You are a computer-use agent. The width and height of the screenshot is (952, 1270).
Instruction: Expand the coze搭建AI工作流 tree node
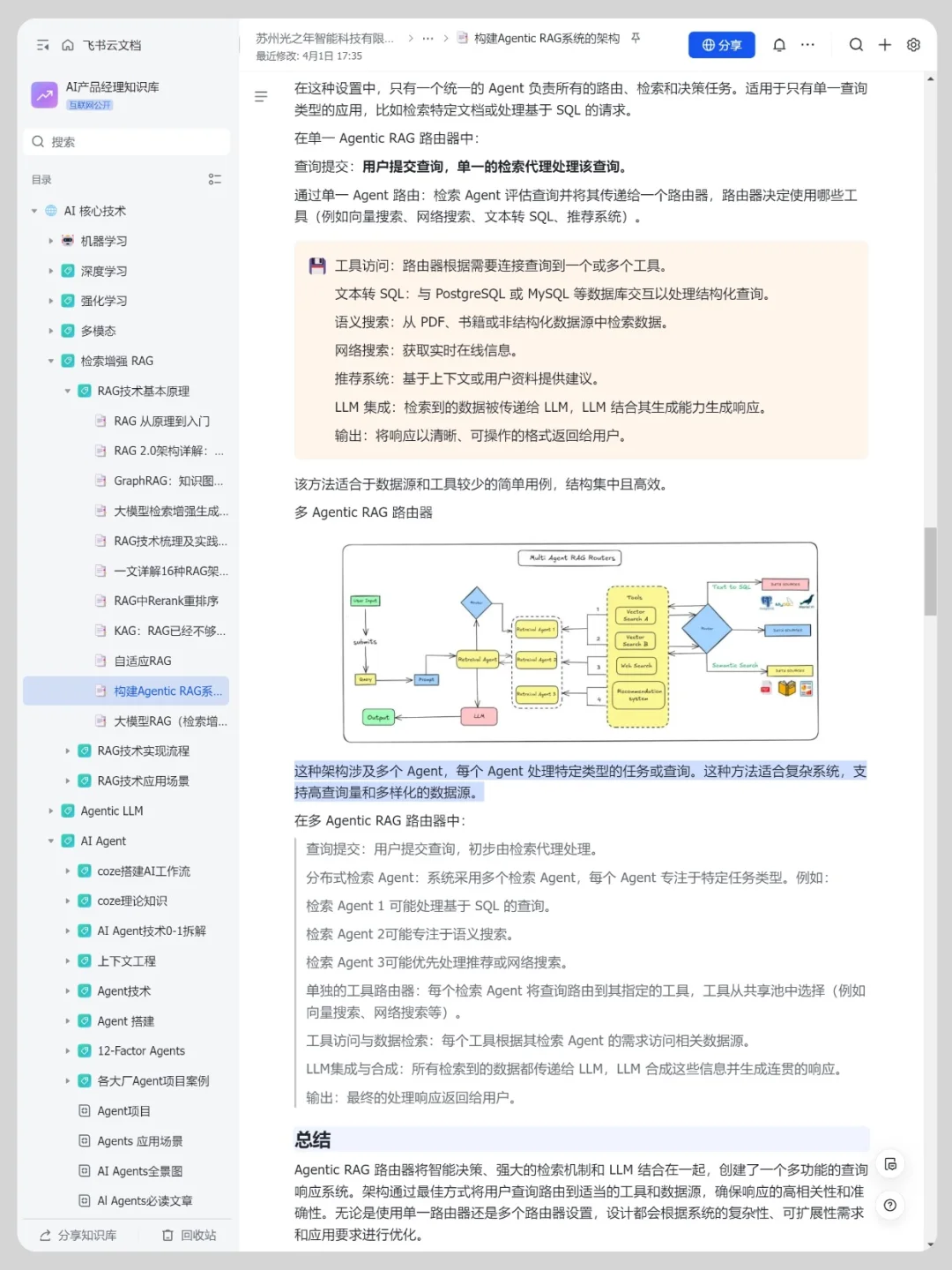pyautogui.click(x=68, y=870)
